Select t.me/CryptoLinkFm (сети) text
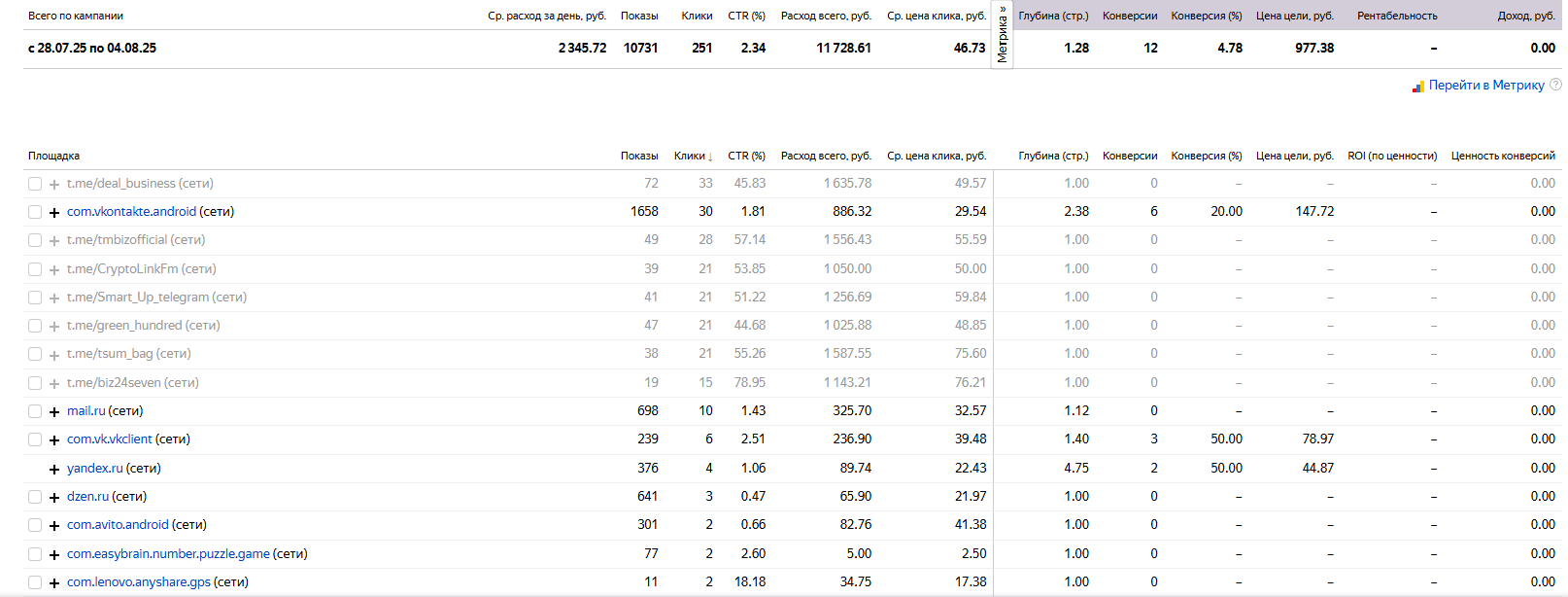 click(x=142, y=268)
